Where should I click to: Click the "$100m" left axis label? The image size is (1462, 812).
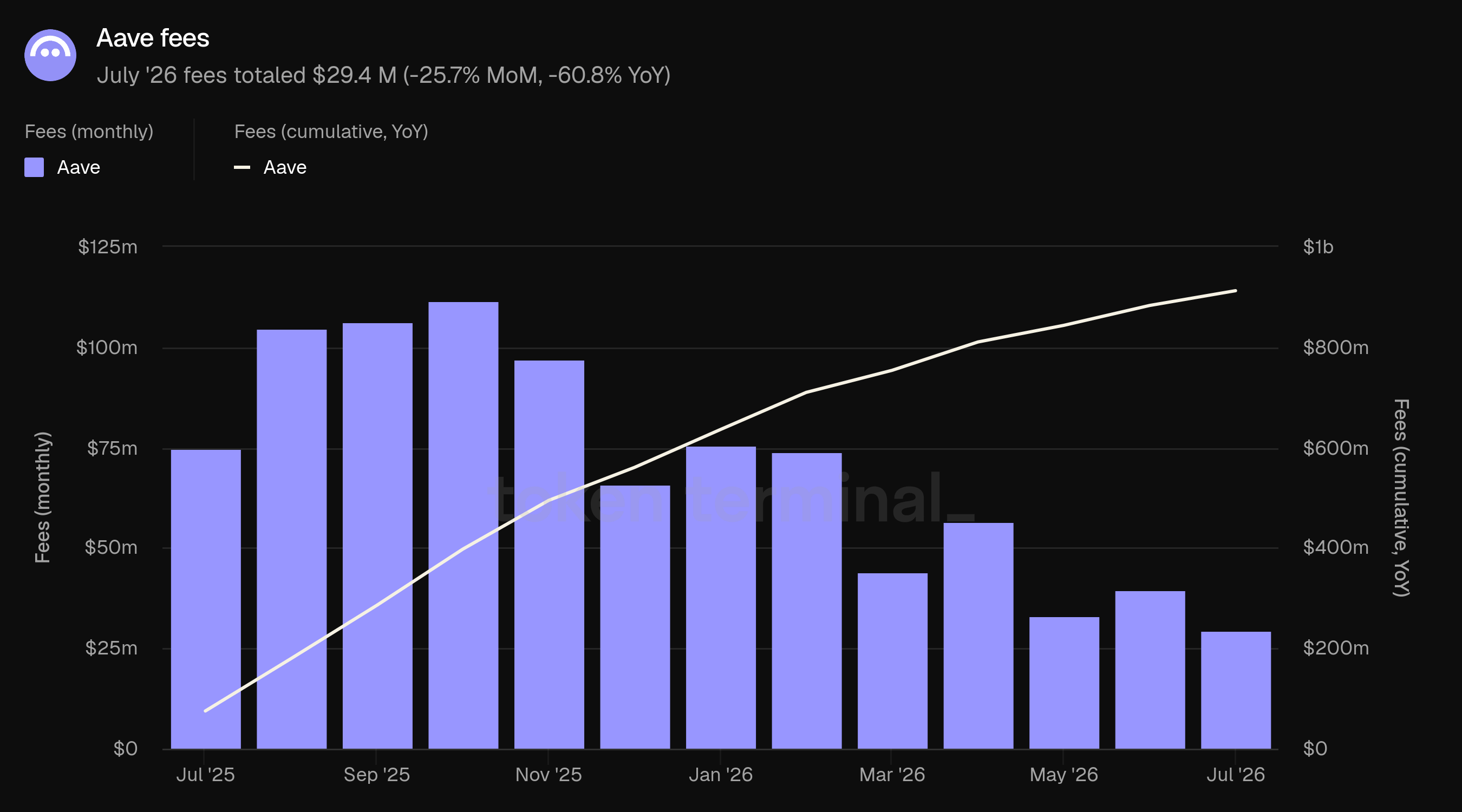[x=107, y=348]
